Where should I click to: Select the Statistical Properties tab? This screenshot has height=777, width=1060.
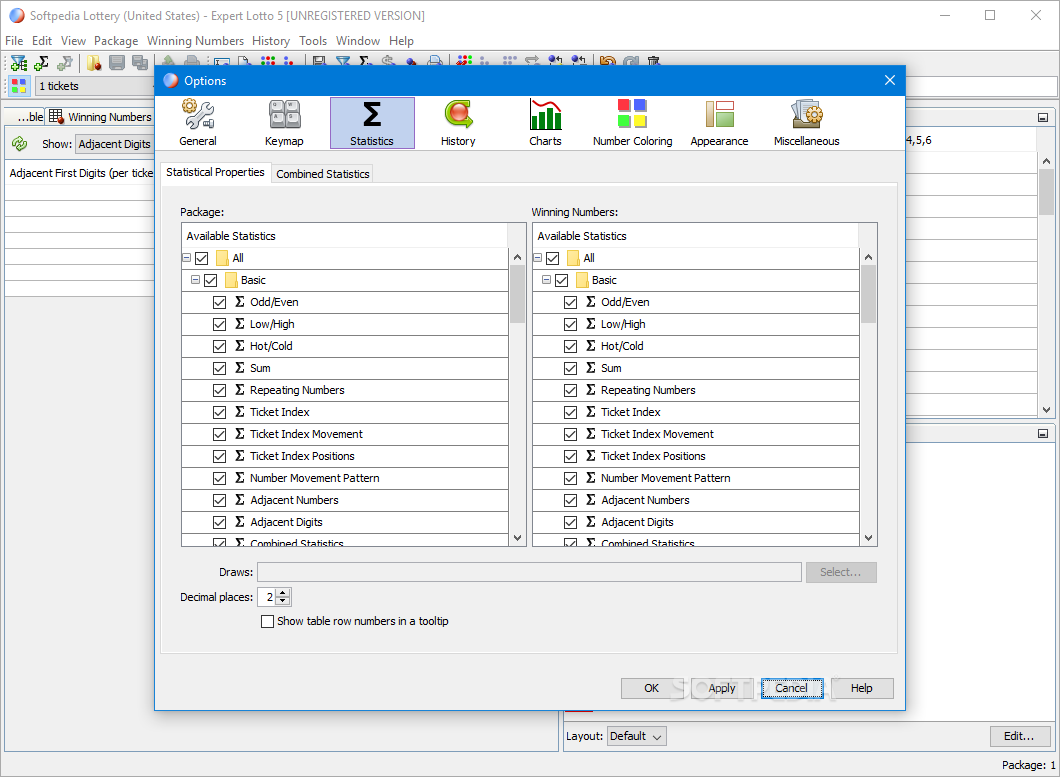(215, 172)
